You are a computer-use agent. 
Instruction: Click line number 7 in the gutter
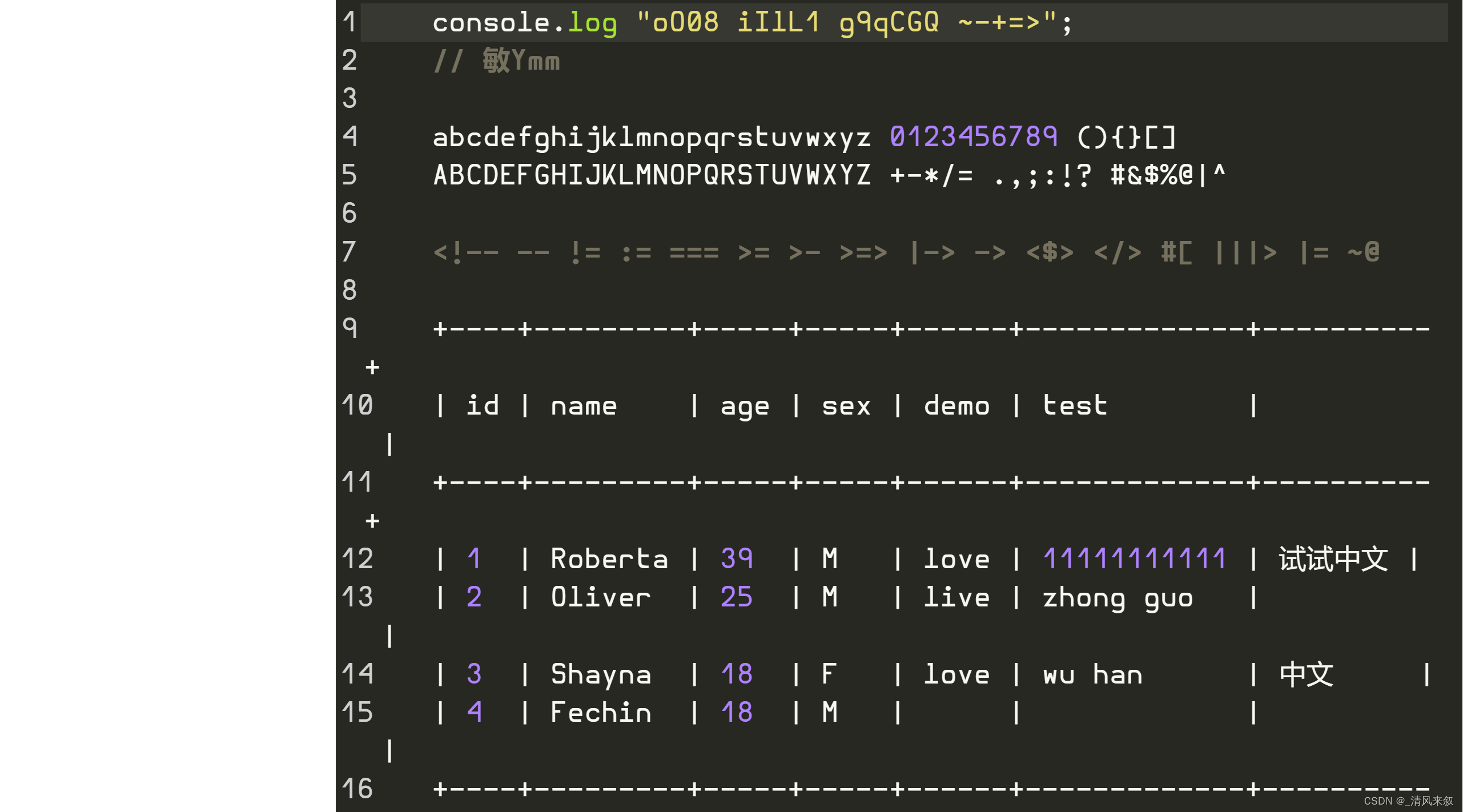pos(349,252)
